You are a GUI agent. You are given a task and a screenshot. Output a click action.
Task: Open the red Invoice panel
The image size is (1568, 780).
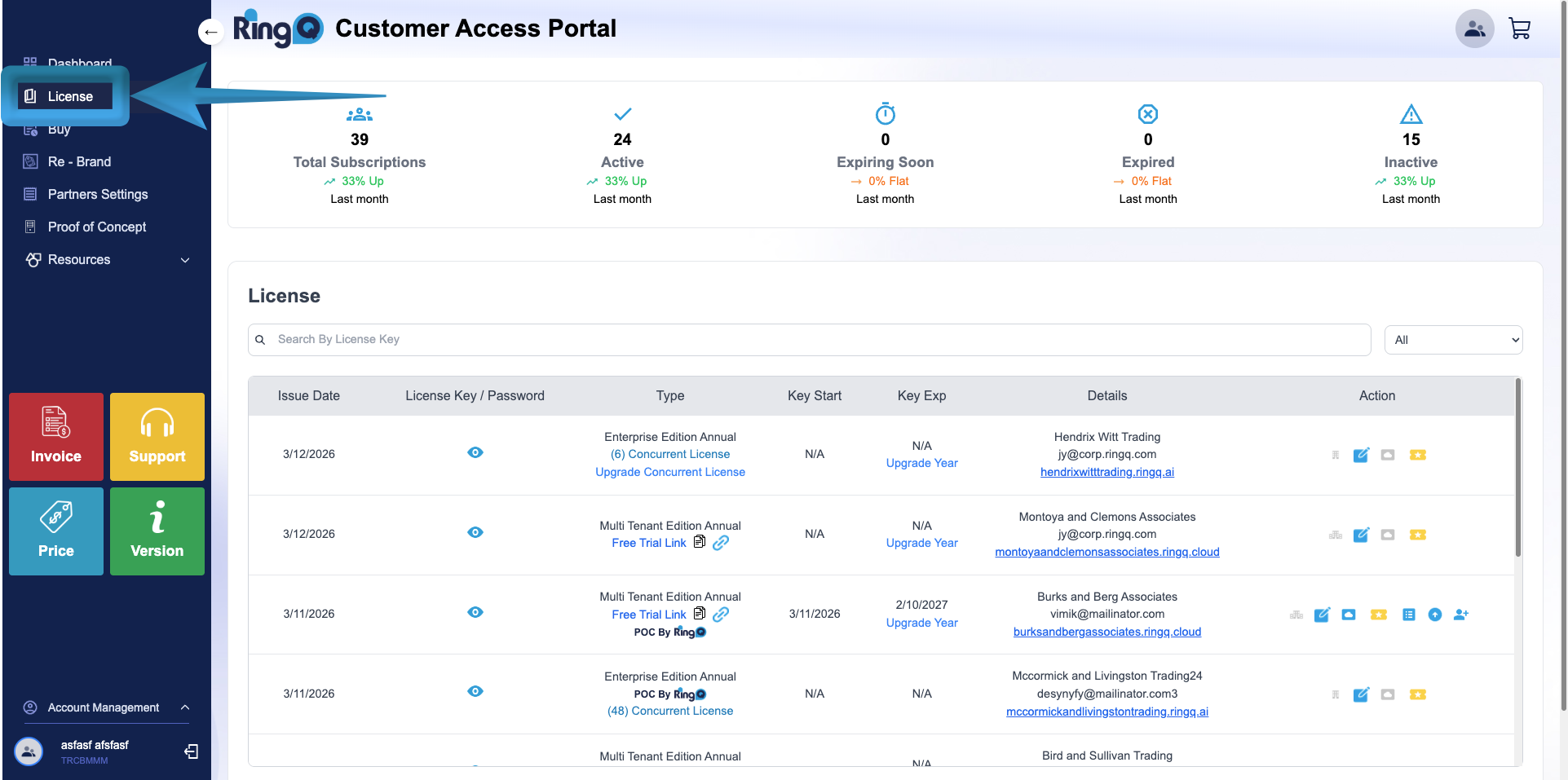click(x=55, y=436)
